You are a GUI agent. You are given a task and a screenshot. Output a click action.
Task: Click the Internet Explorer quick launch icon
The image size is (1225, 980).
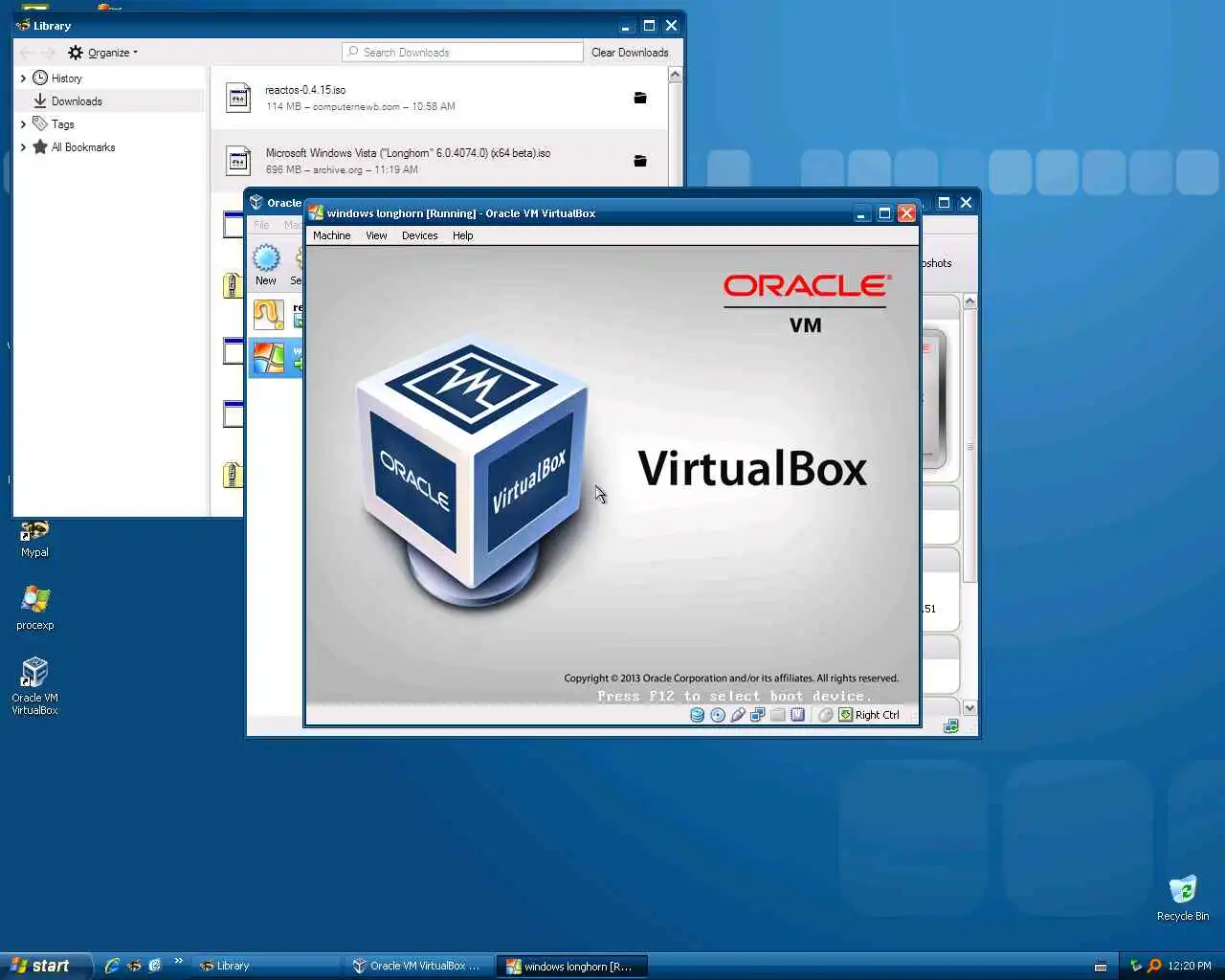[112, 966]
